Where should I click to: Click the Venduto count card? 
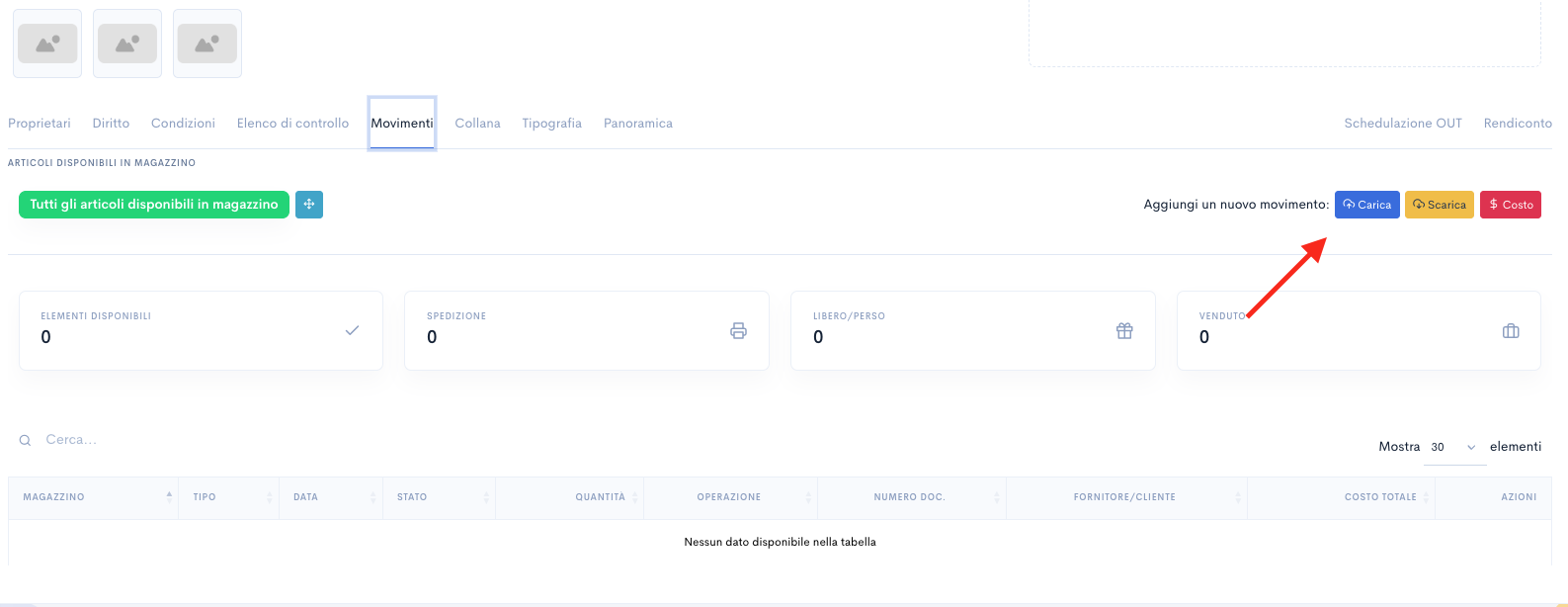point(1359,330)
